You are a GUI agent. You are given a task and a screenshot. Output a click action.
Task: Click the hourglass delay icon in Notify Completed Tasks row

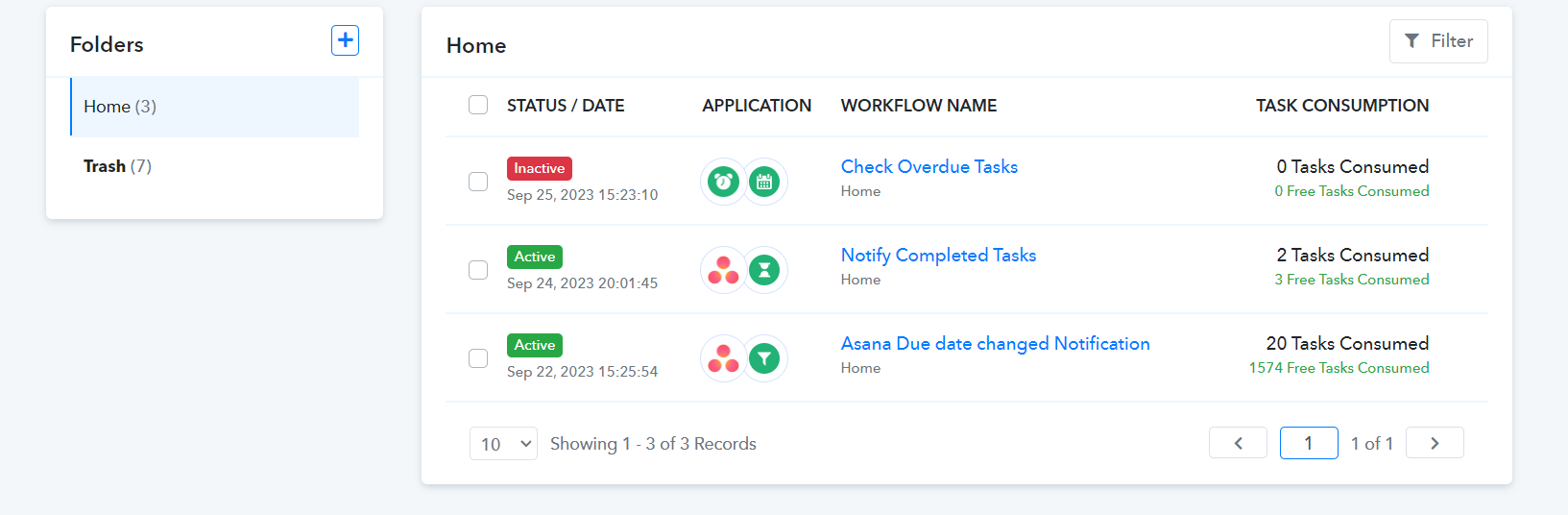pos(764,270)
